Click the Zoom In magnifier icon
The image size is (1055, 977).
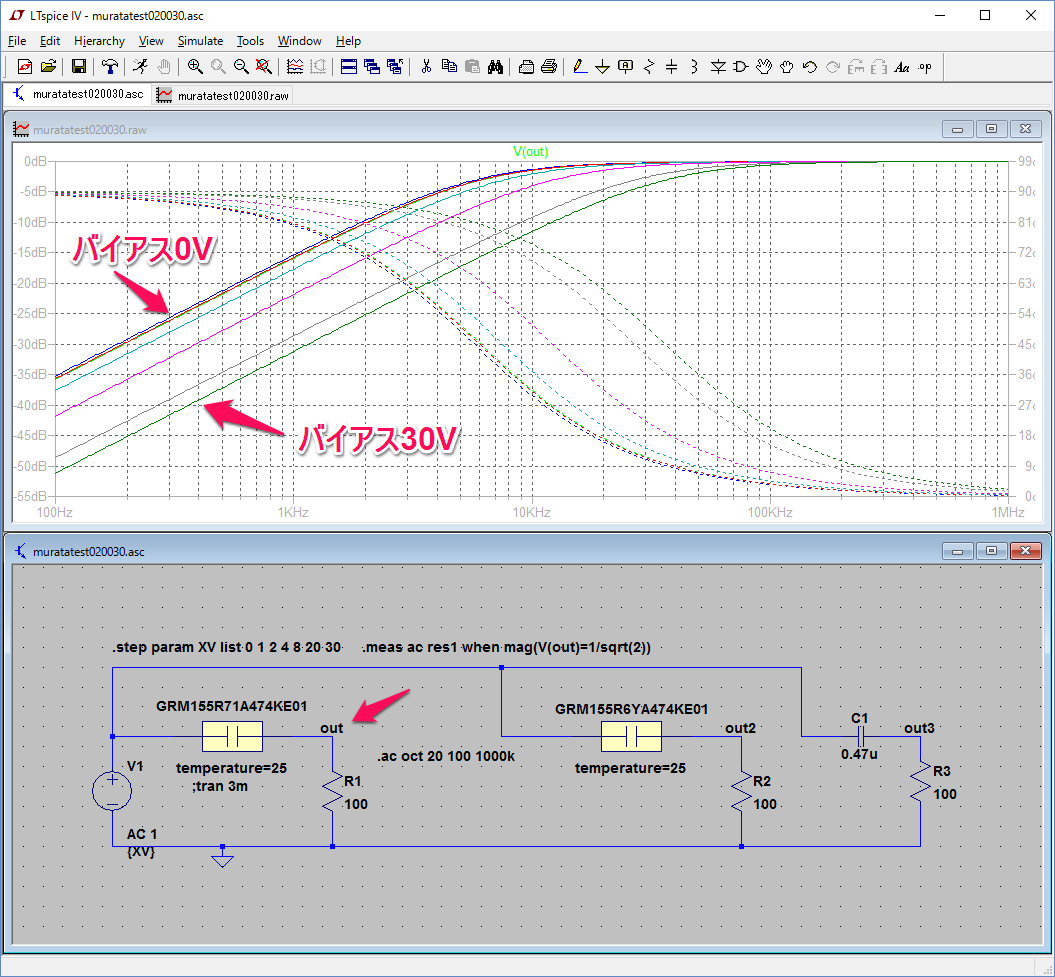(x=195, y=67)
